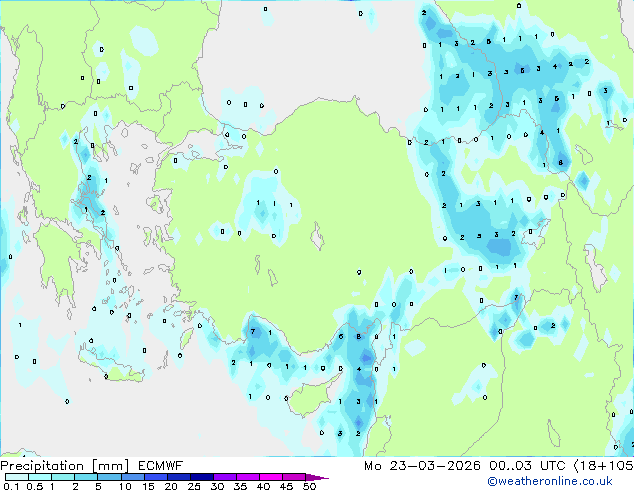Screen dimensions: 634x490
Task: Click legend label '0.1'
Action: coord(11,486)
